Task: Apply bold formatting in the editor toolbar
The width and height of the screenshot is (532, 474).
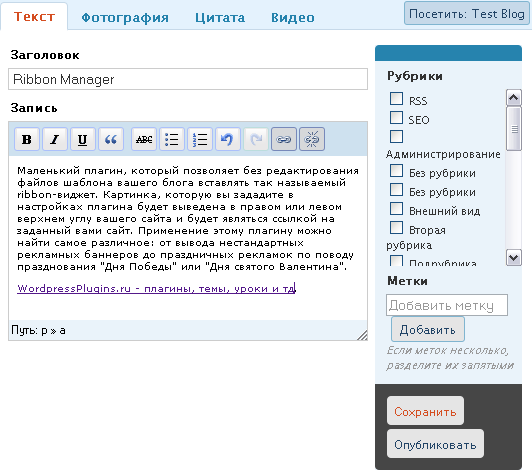Action: click(27, 139)
